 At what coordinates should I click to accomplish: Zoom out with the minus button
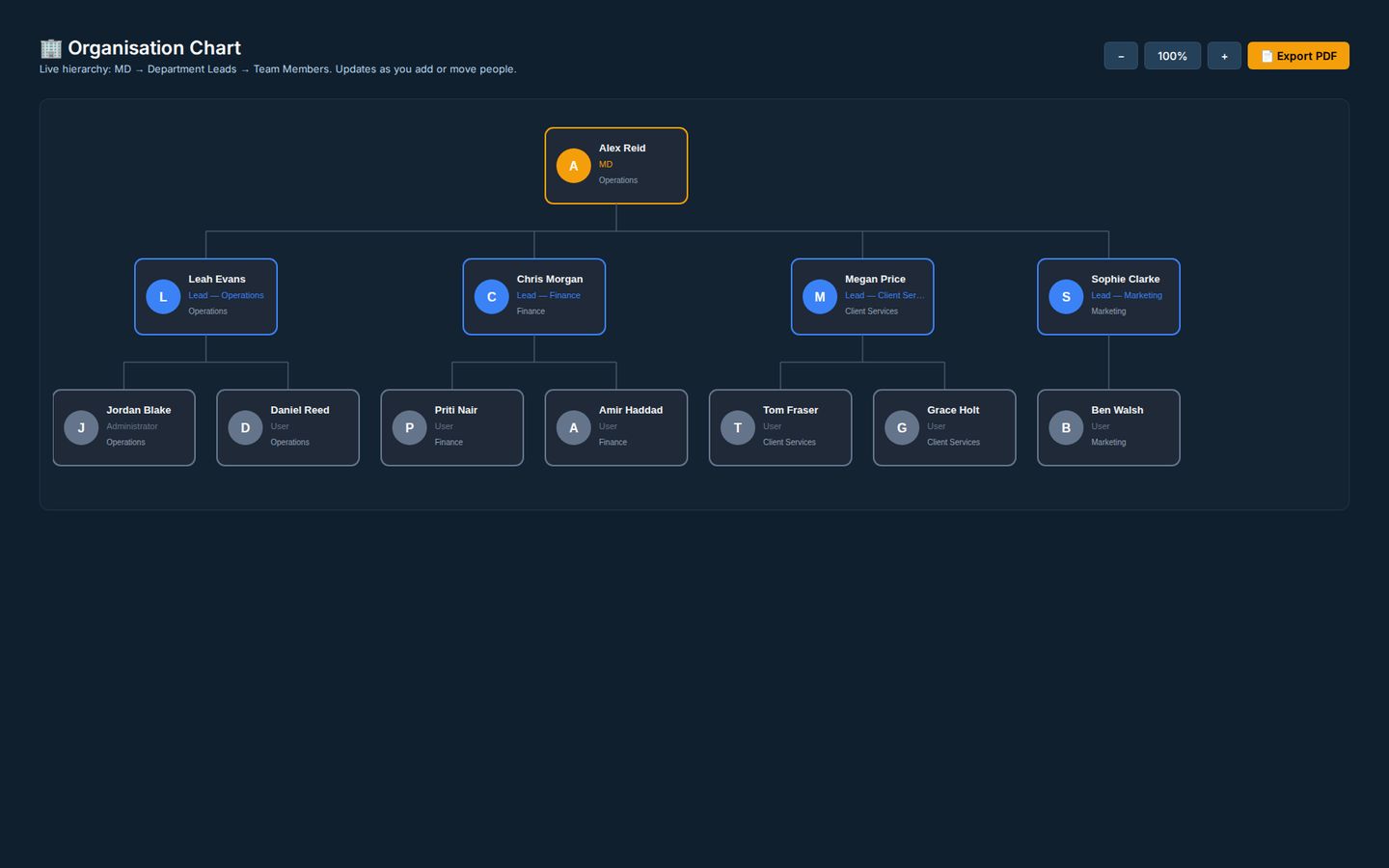coord(1121,56)
